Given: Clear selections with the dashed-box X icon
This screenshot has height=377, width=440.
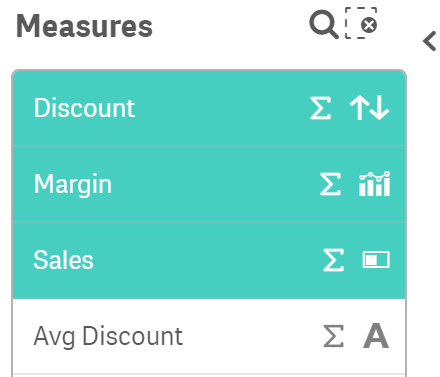Looking at the screenshot, I should 361,23.
